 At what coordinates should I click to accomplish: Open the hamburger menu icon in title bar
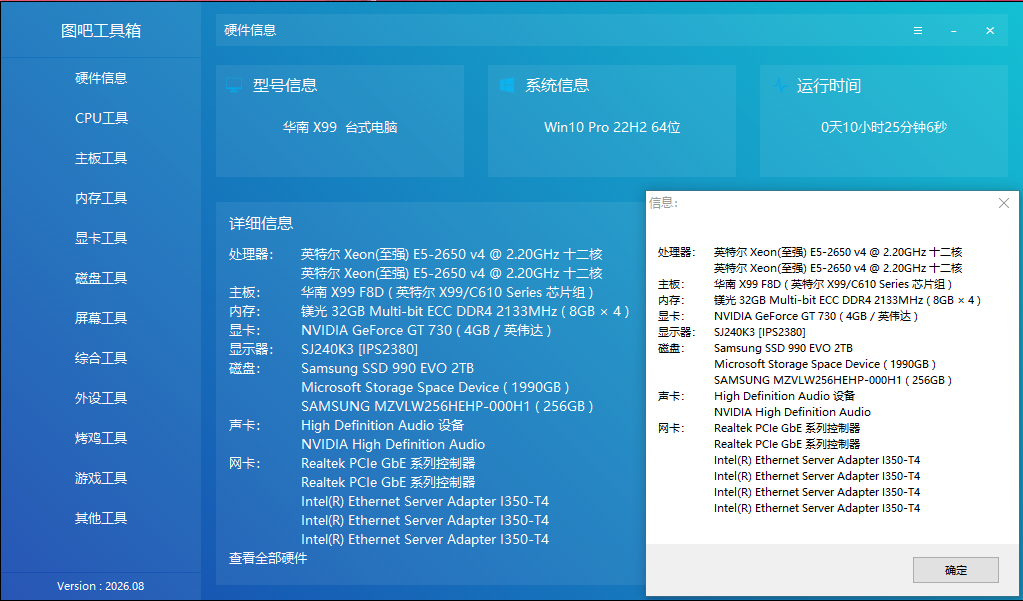918,31
